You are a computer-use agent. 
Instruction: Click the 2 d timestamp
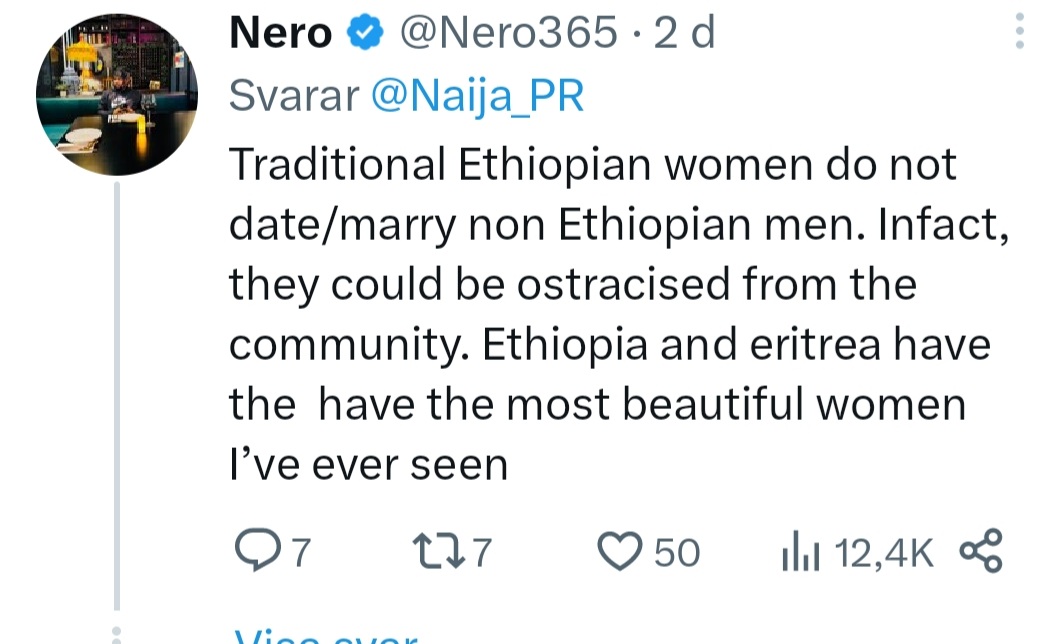(684, 32)
